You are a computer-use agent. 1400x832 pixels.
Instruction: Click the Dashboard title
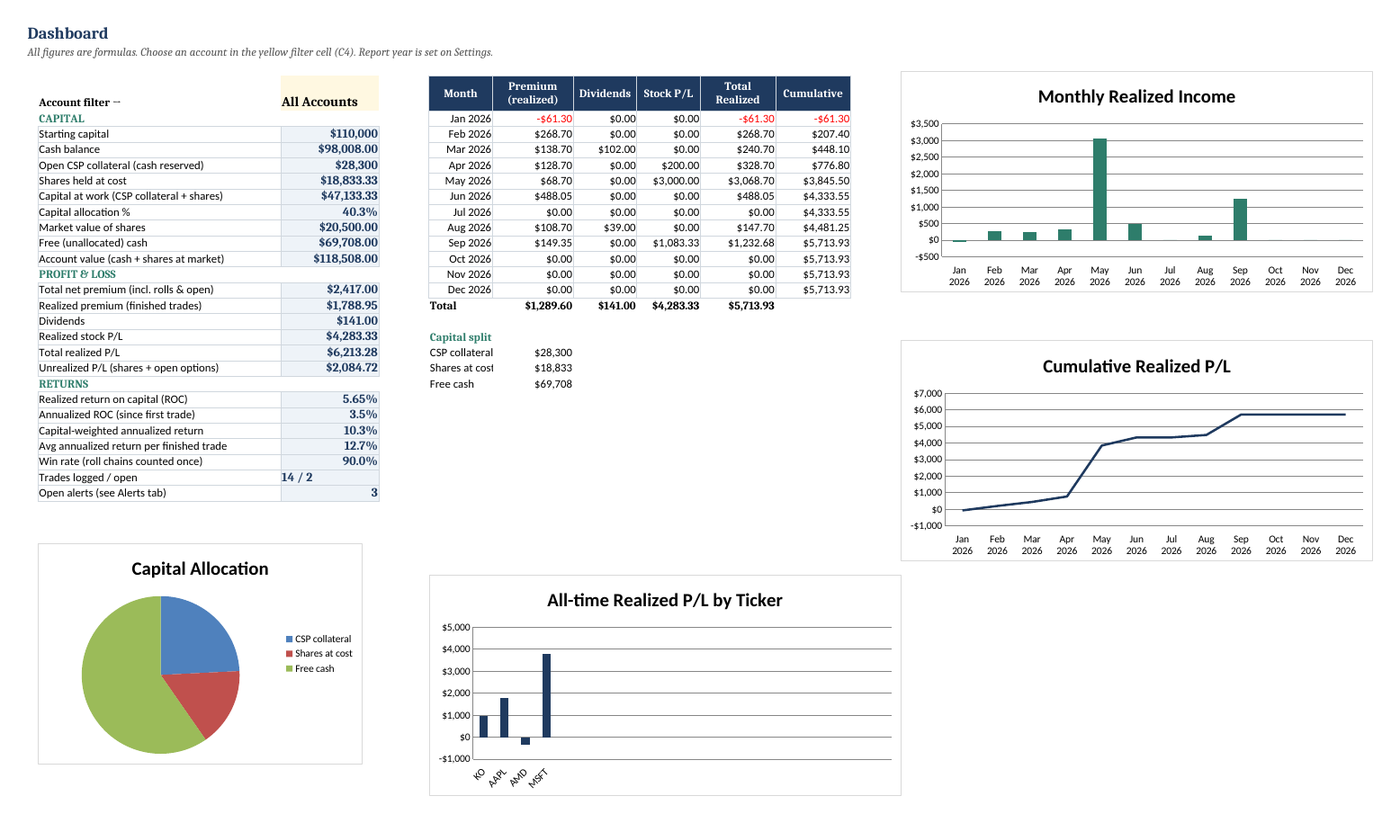point(68,34)
